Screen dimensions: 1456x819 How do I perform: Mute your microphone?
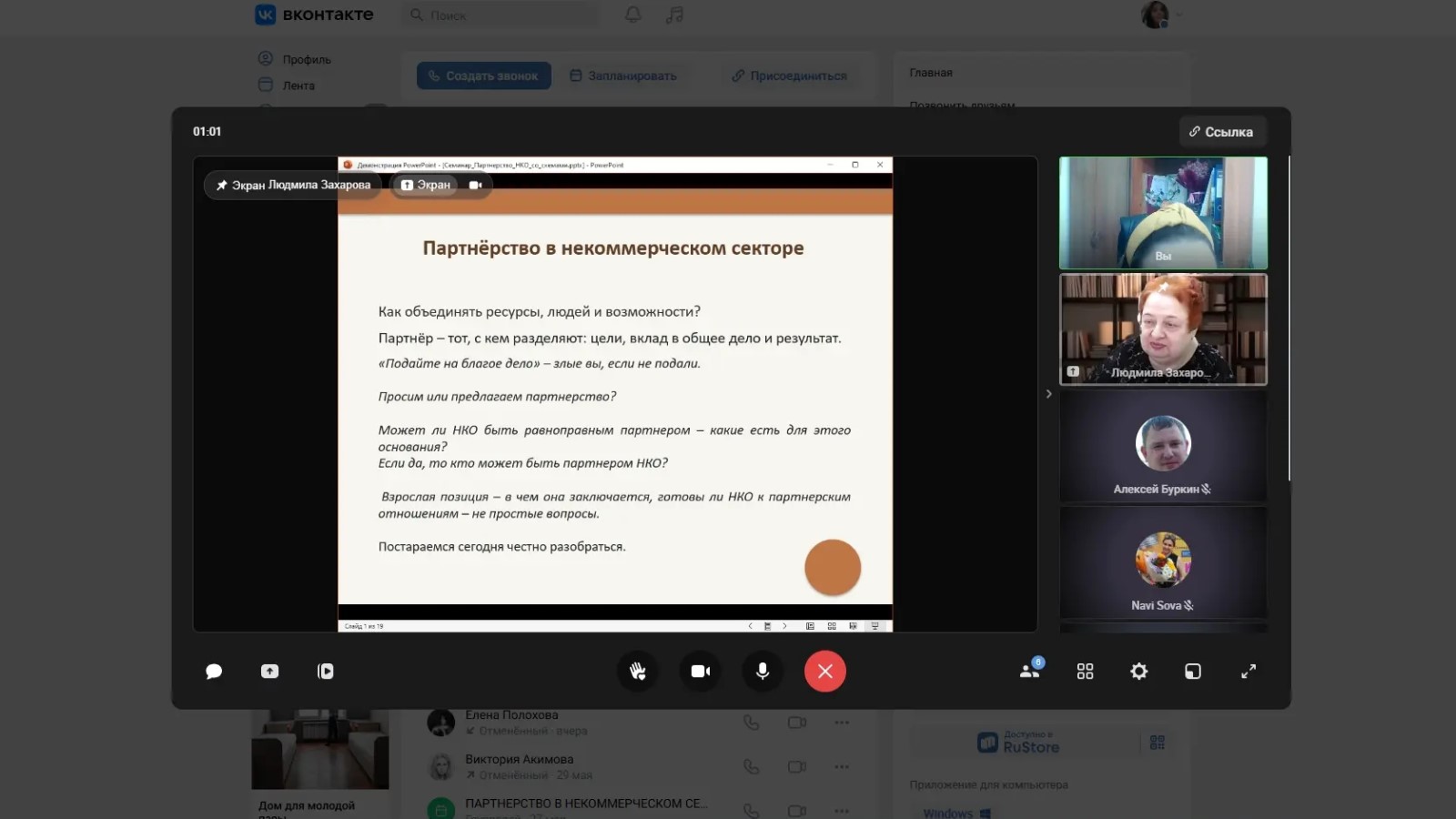click(x=763, y=672)
